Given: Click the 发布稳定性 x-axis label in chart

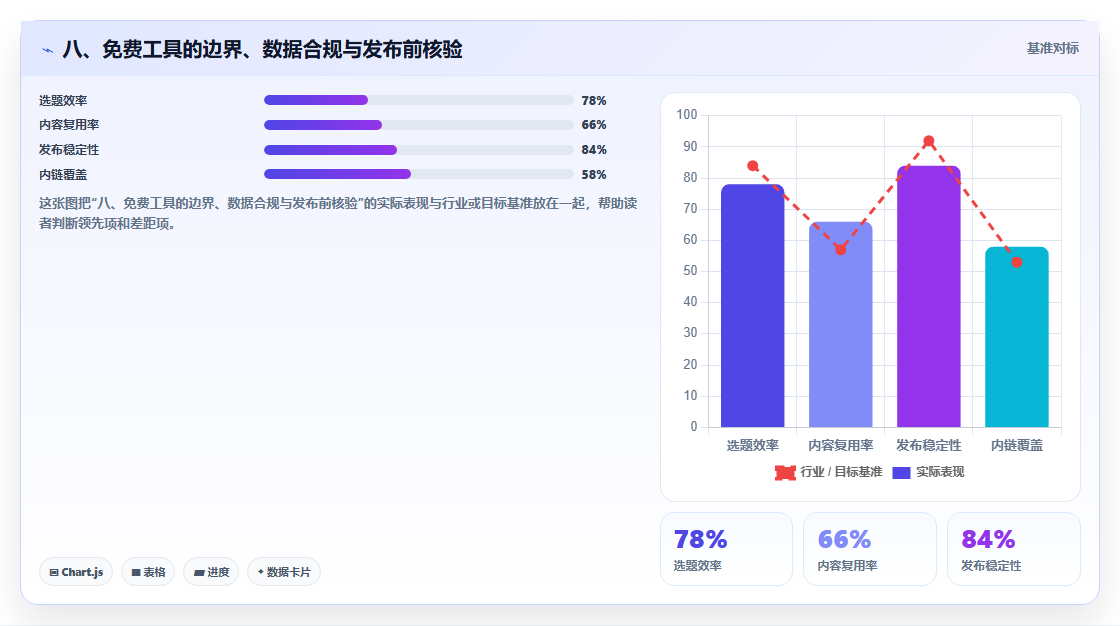Looking at the screenshot, I should point(929,445).
